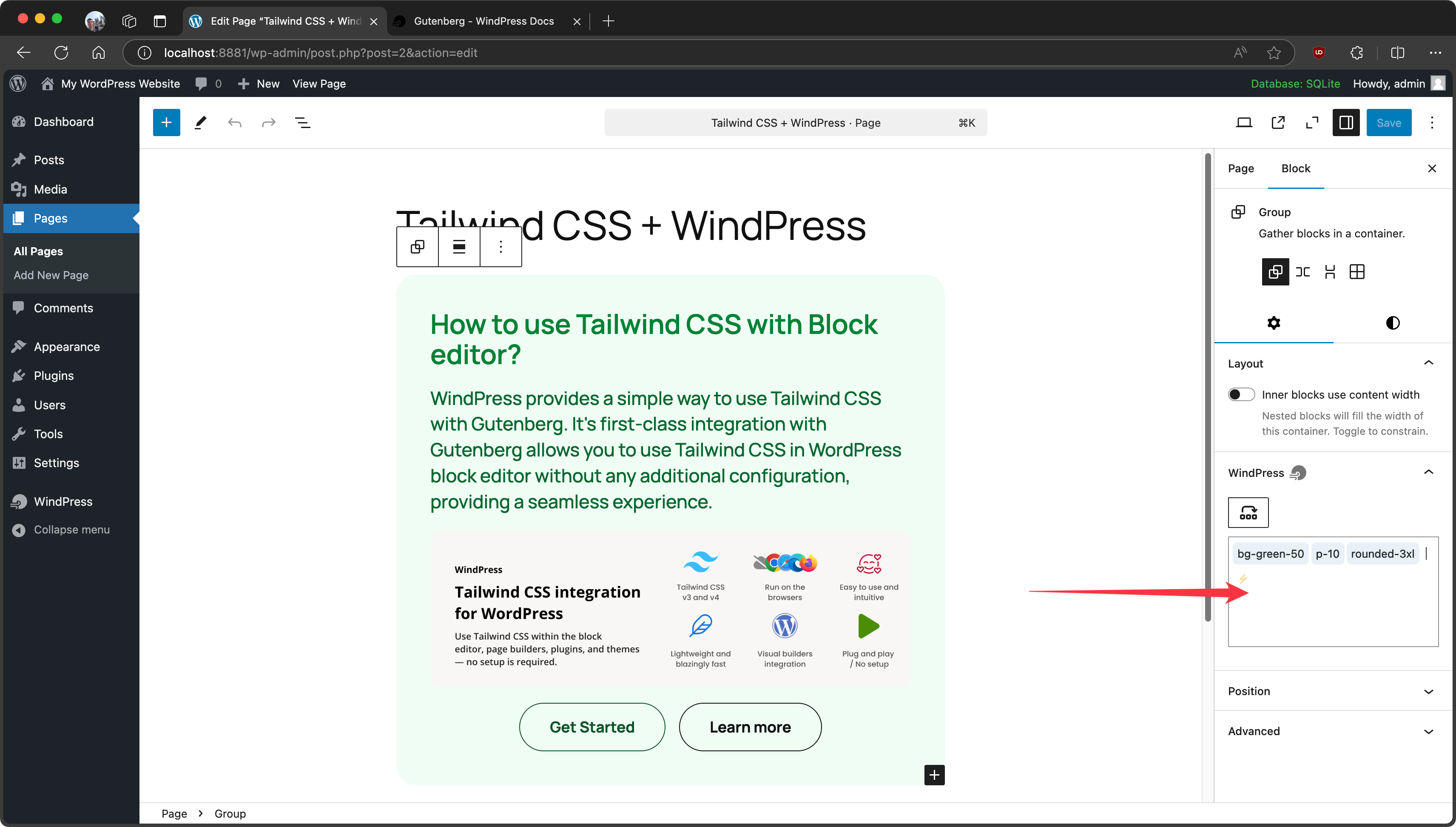Click the blue Save button
The image size is (1456, 827).
pos(1388,123)
